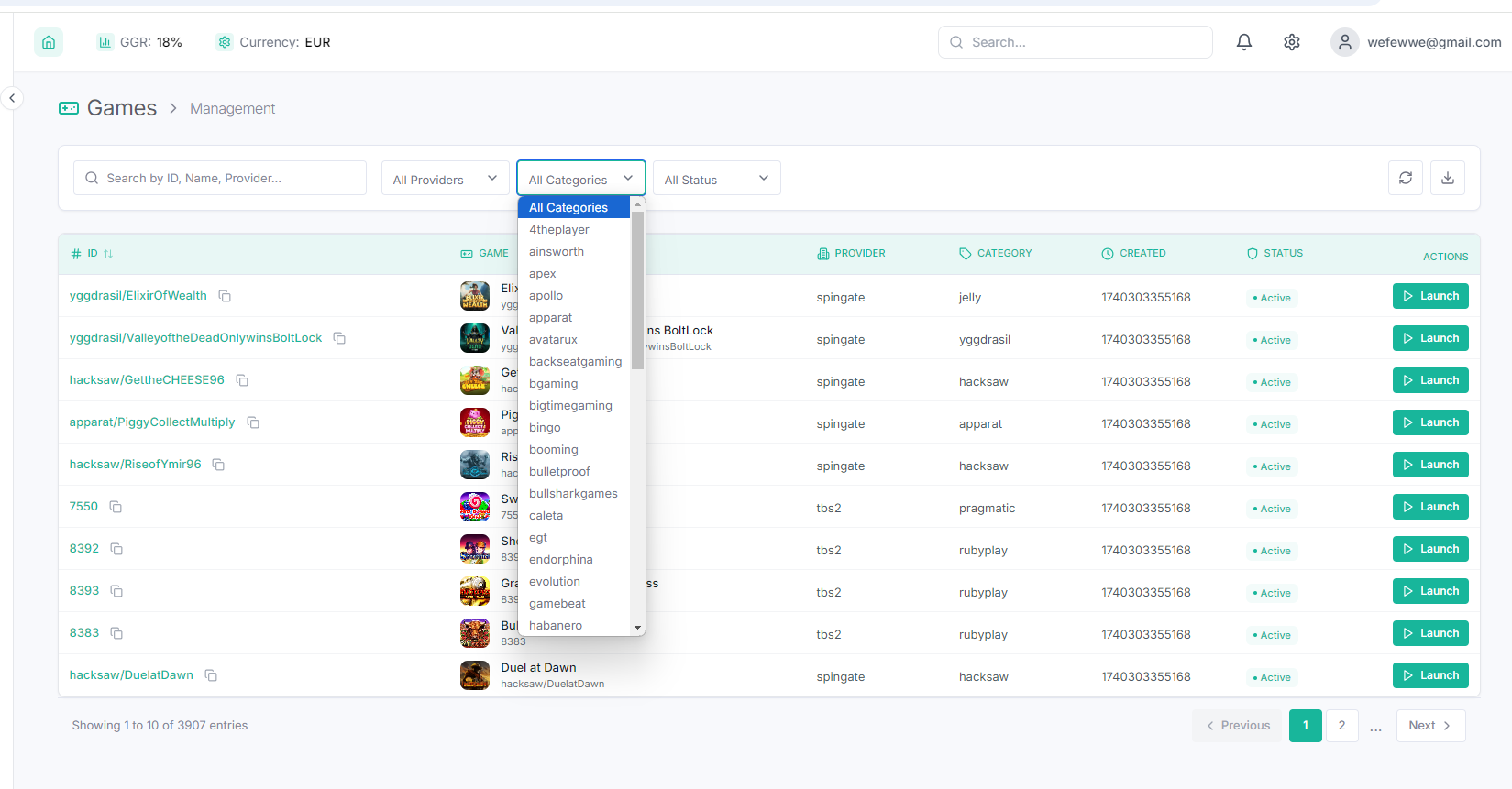This screenshot has width=1512, height=789.
Task: Click the home icon in top bar
Action: 49,42
